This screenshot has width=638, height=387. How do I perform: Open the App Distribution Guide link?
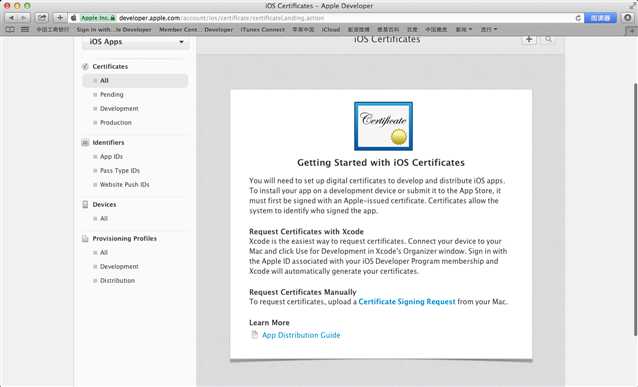[x=301, y=335]
